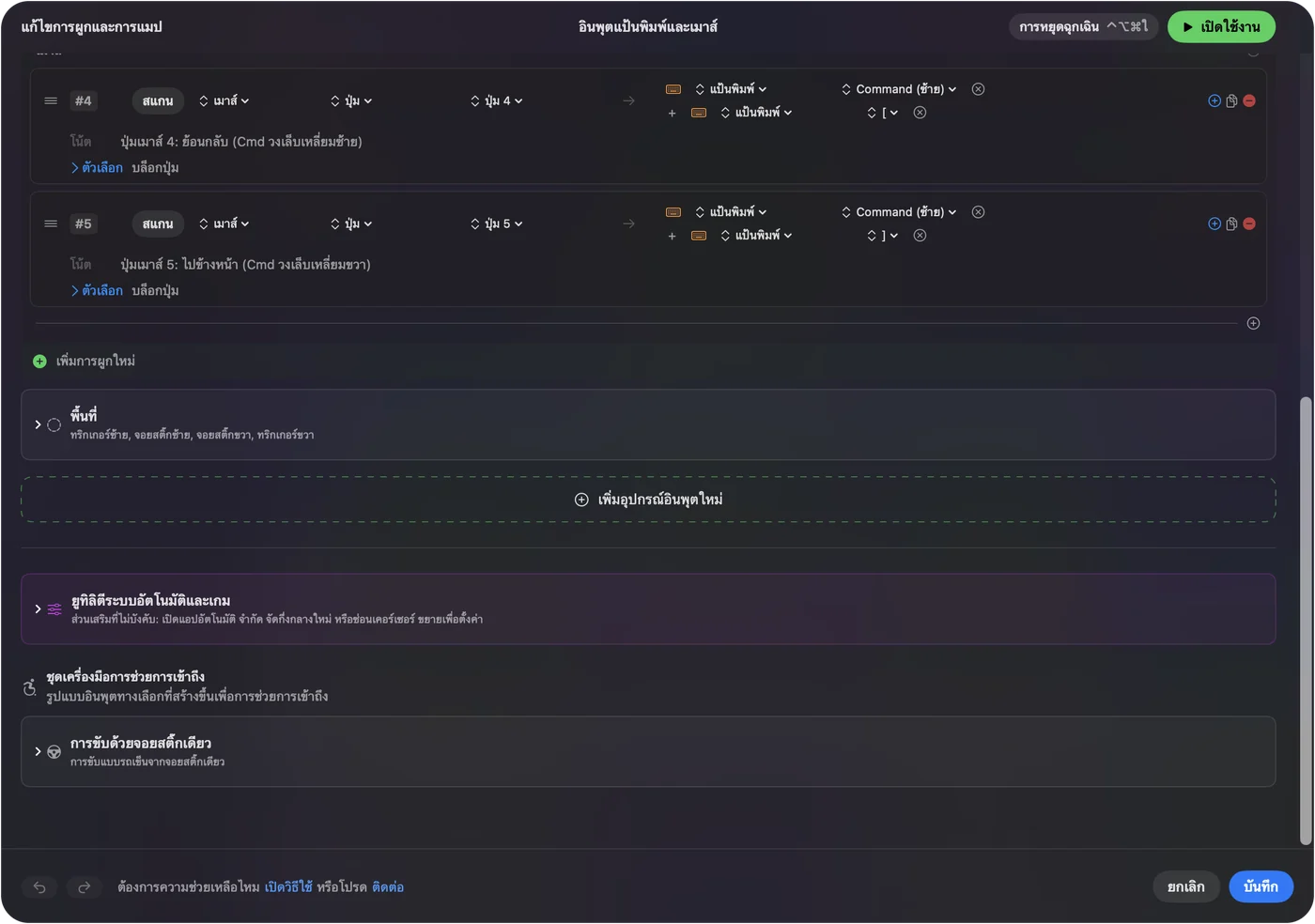The height and width of the screenshot is (924, 1315).
Task: Click สแกน button in binding #5
Action: point(158,224)
